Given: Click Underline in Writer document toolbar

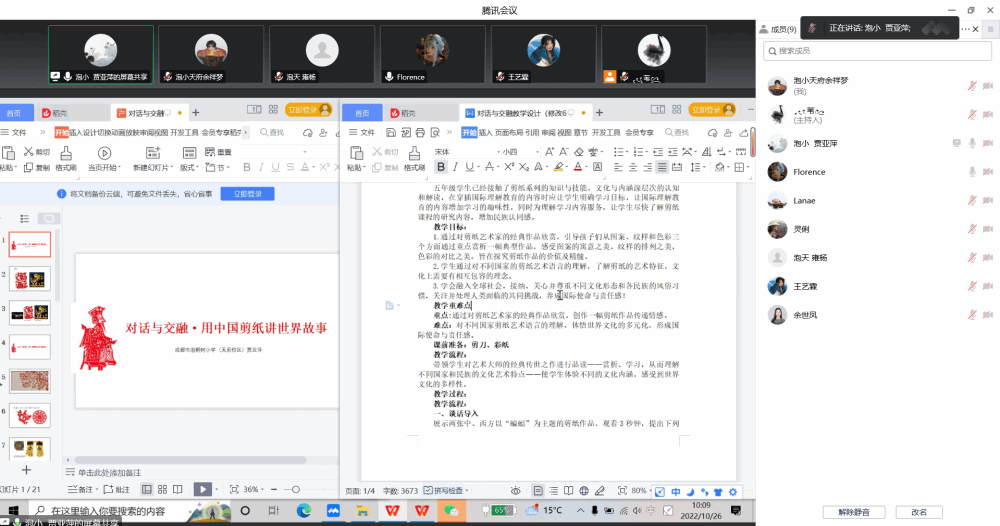Looking at the screenshot, I should click(x=469, y=167).
